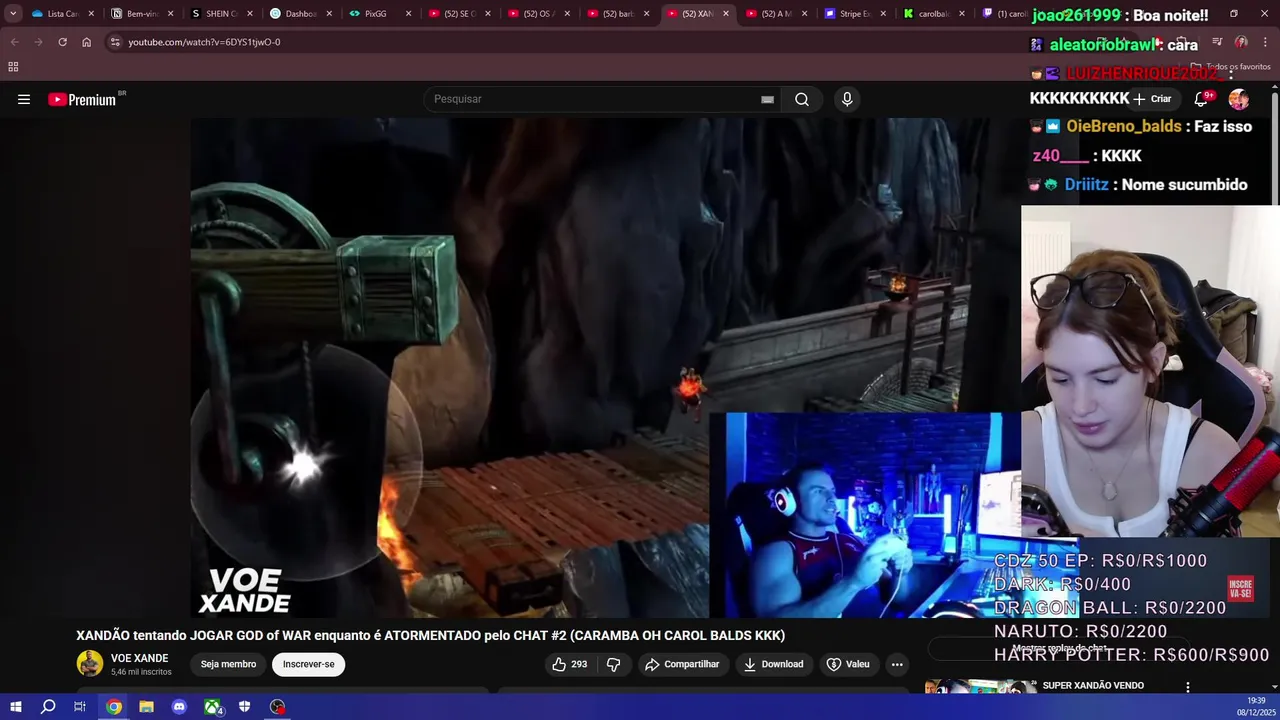1280x720 pixels.
Task: Click the Download button
Action: coord(773,664)
